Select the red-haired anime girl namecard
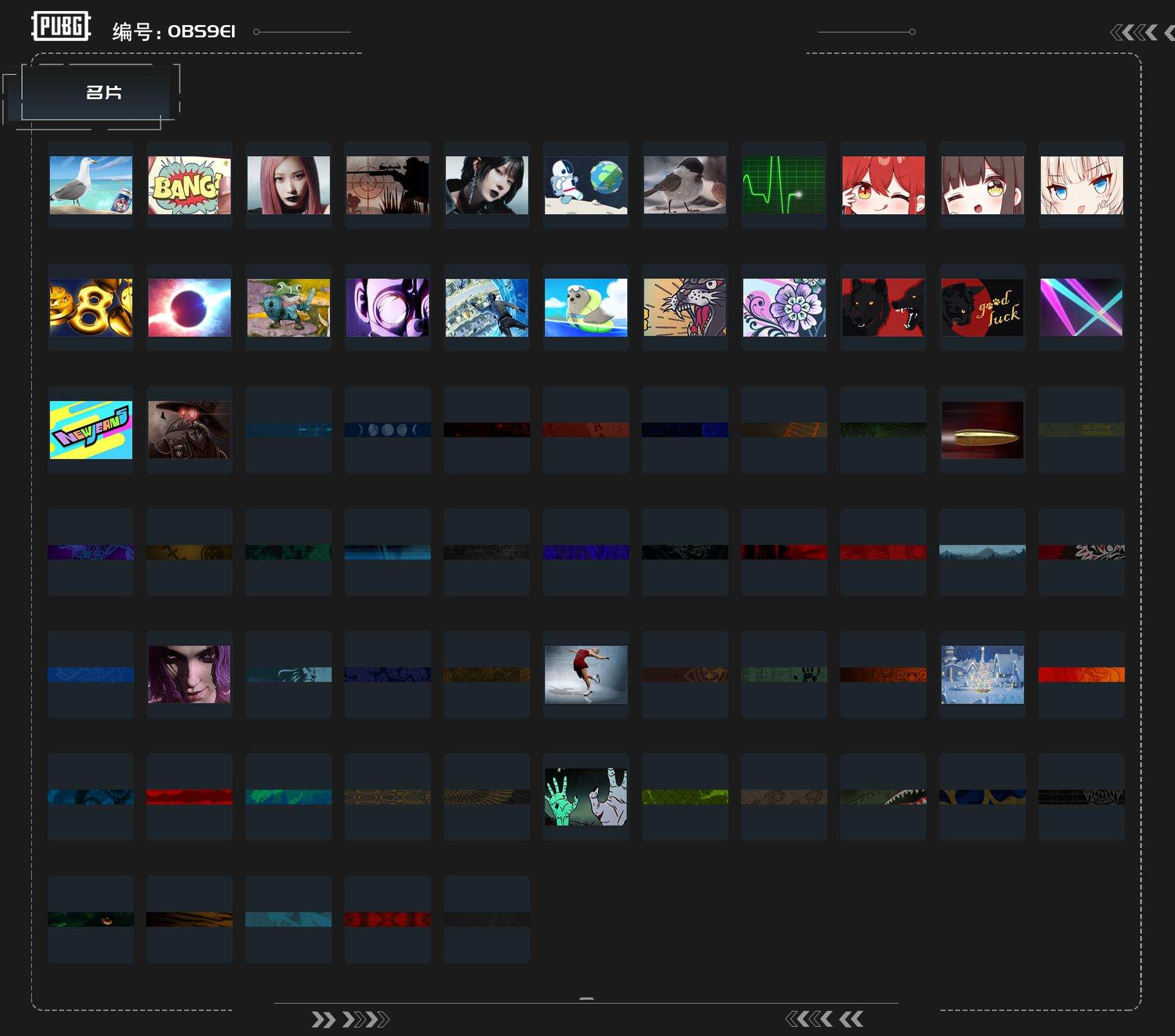The width and height of the screenshot is (1175, 1036). 883,185
